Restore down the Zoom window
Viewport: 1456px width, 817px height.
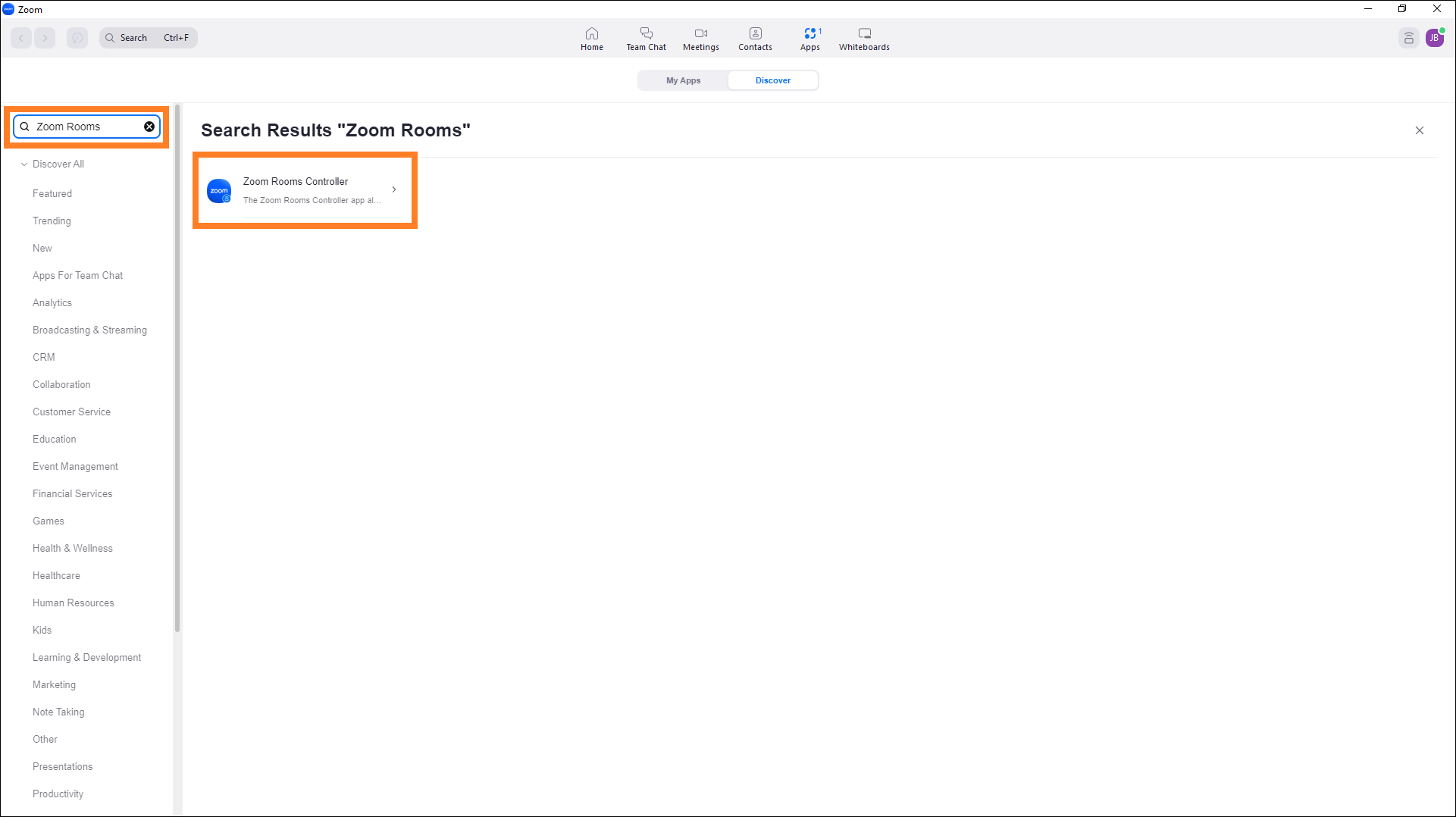click(1402, 9)
